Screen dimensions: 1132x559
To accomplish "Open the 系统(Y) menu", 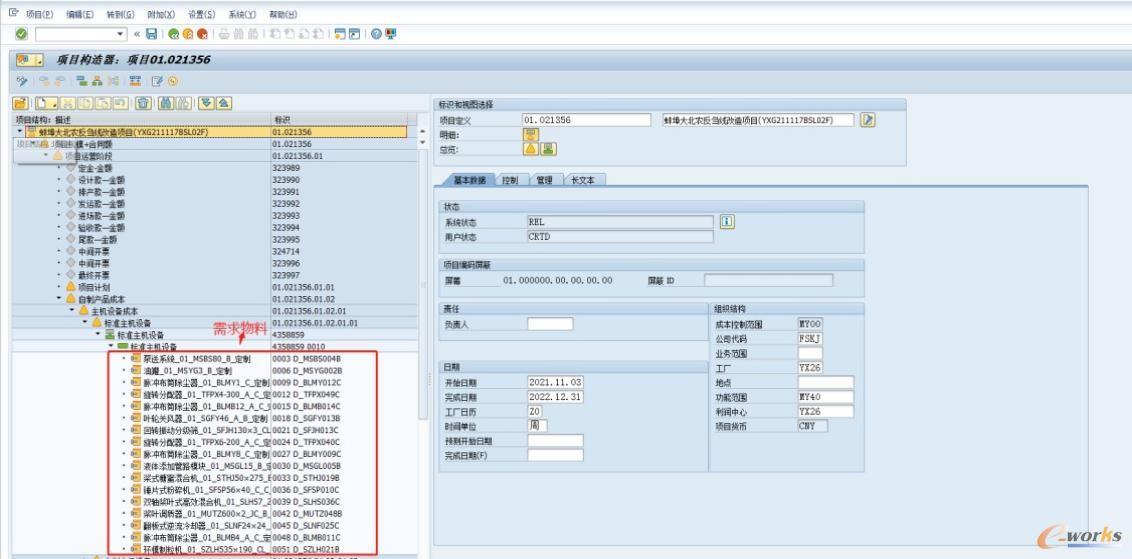I will click(x=242, y=14).
